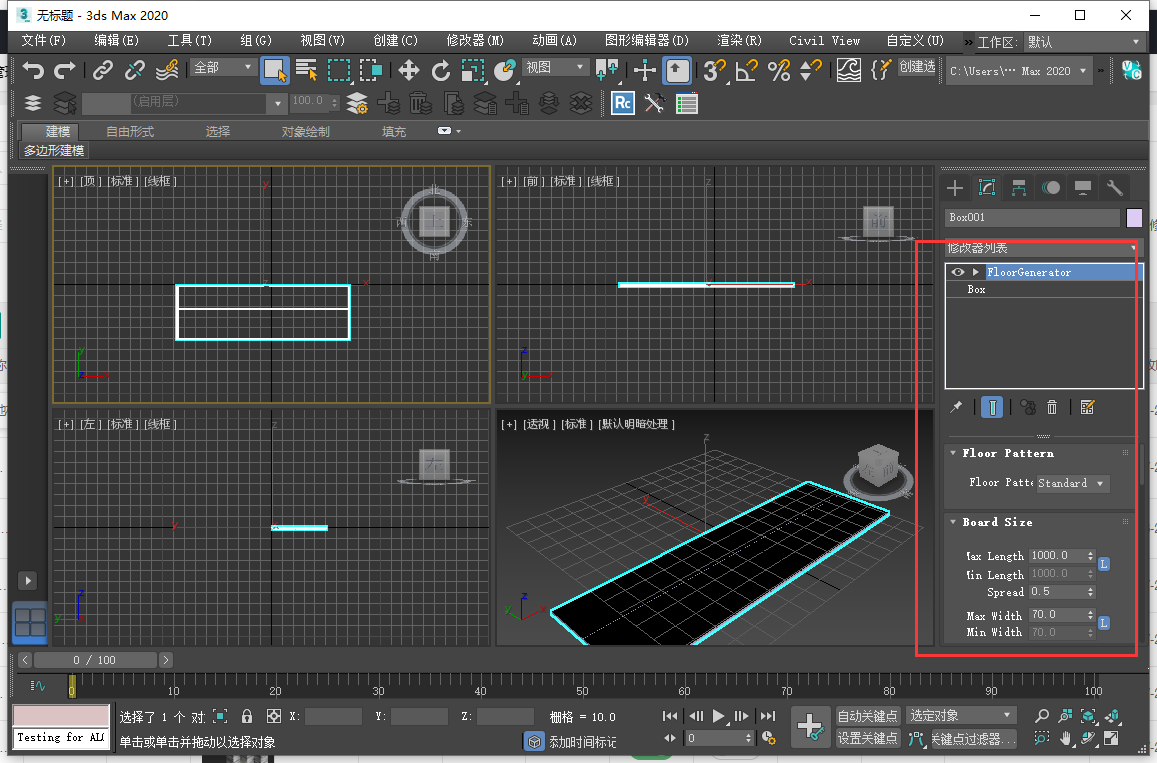This screenshot has height=763, width=1157.
Task: Toggle Window/Crossing selection mode
Action: [370, 71]
